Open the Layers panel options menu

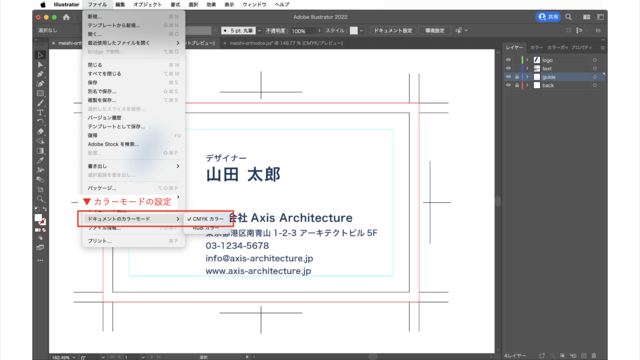(602, 48)
